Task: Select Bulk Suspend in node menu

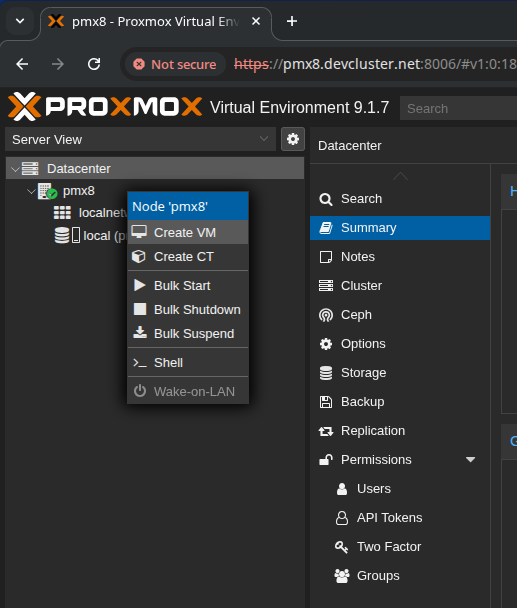Action: coord(188,333)
